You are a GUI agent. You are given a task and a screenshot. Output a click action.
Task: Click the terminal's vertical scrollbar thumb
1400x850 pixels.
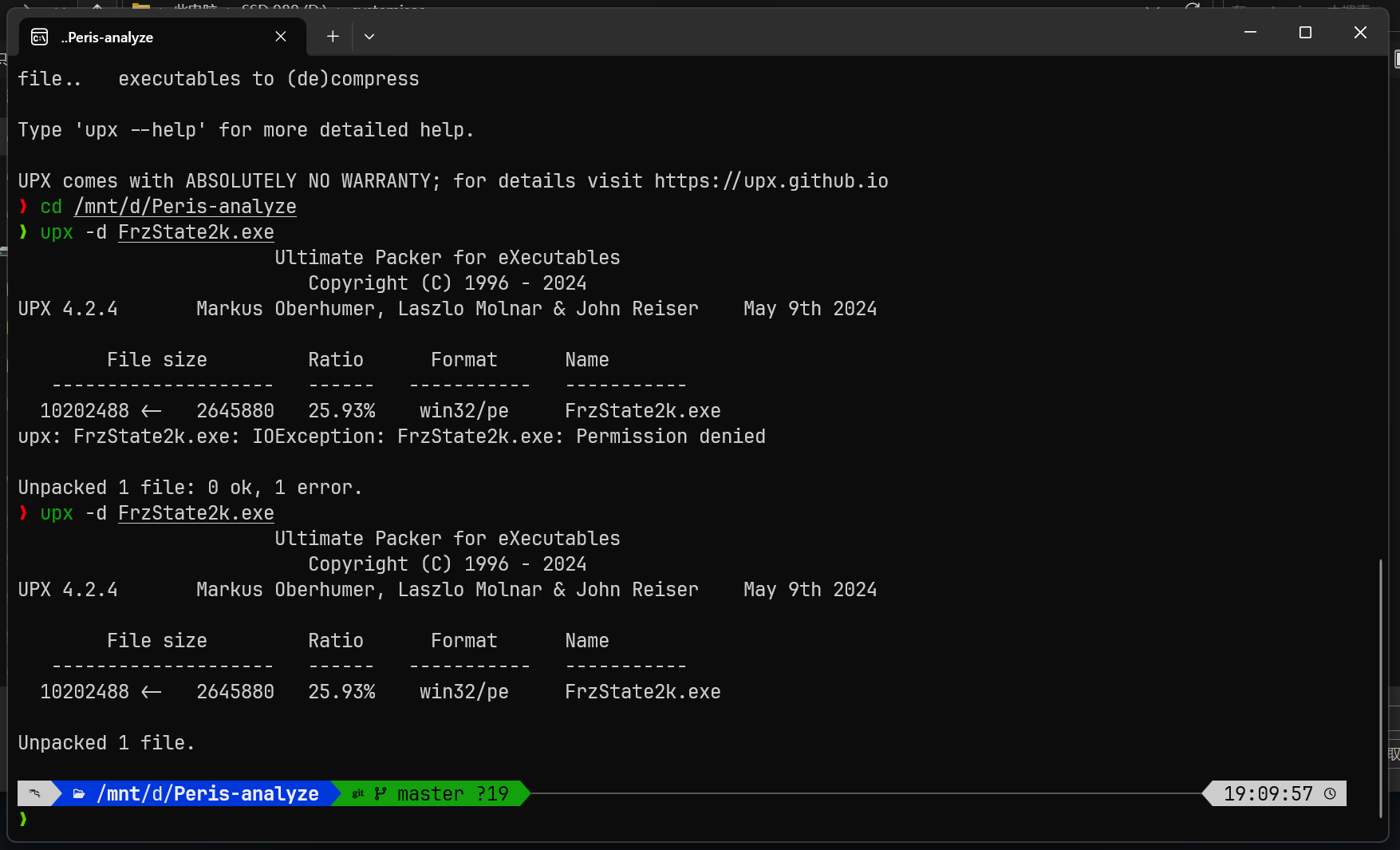pos(1381,686)
